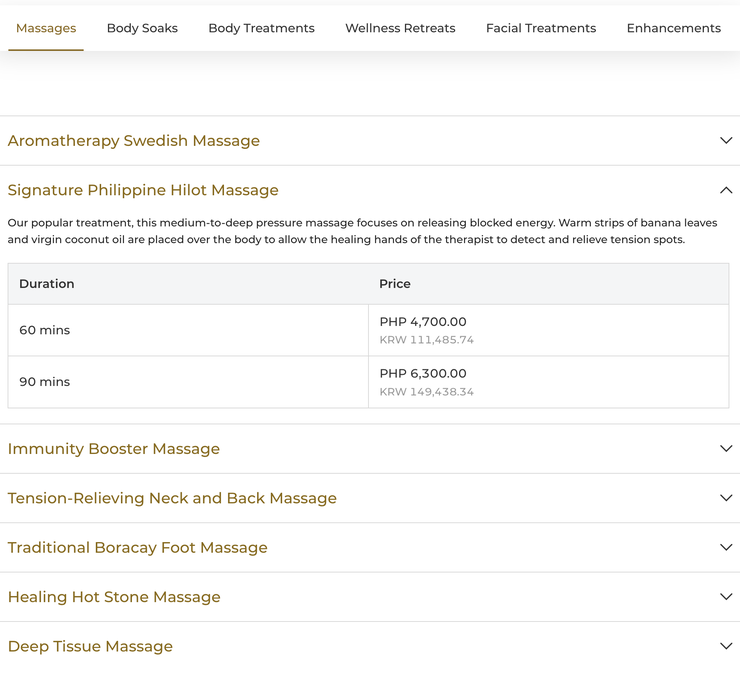Click the Hilot massage description paragraph
740x680 pixels.
pos(362,231)
